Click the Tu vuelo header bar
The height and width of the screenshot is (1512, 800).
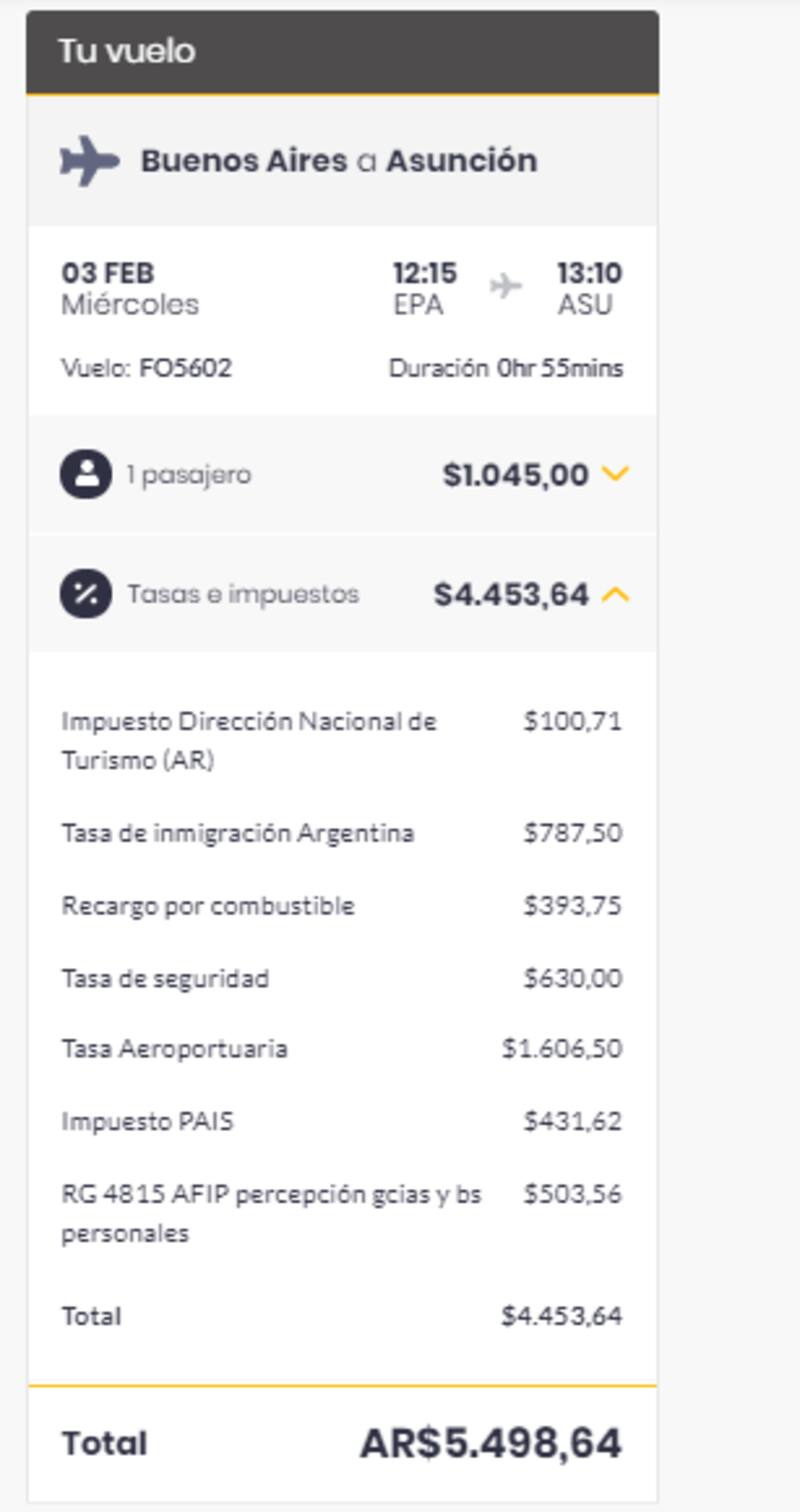tap(342, 52)
